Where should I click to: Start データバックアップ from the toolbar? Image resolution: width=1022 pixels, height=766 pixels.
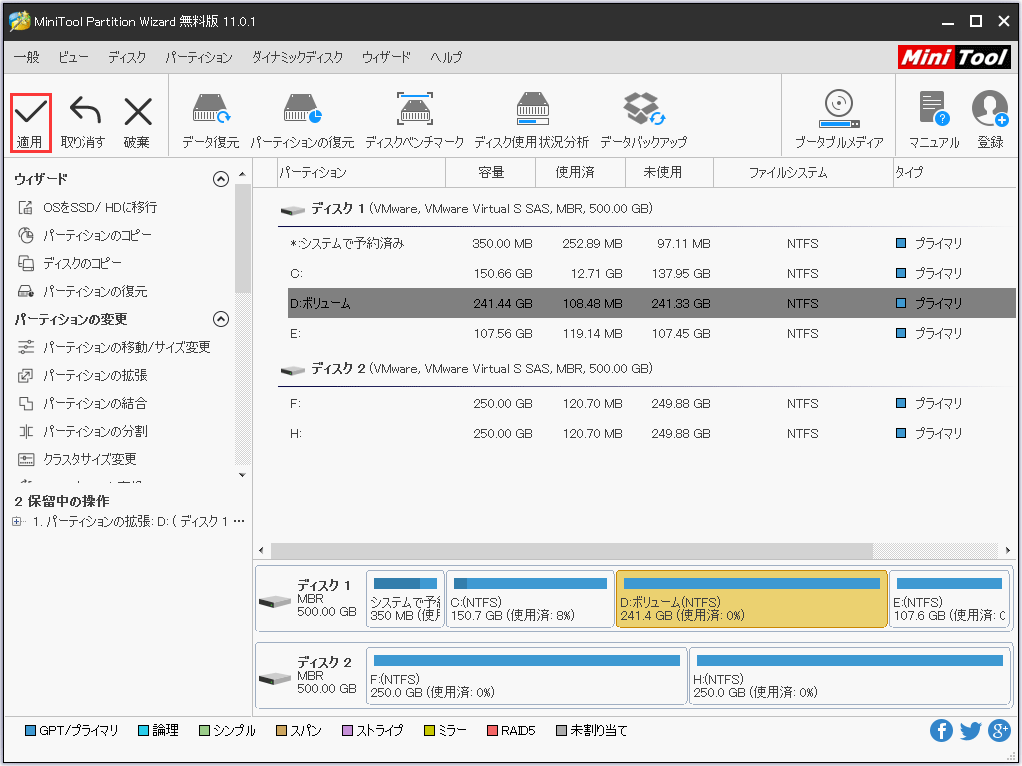[643, 112]
